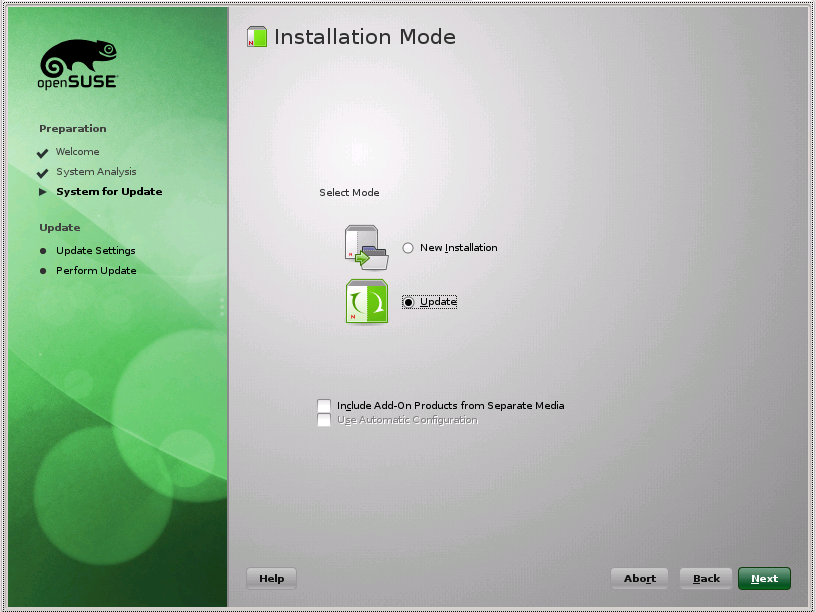Click the New Installation package icon
The image size is (816, 612).
366,247
